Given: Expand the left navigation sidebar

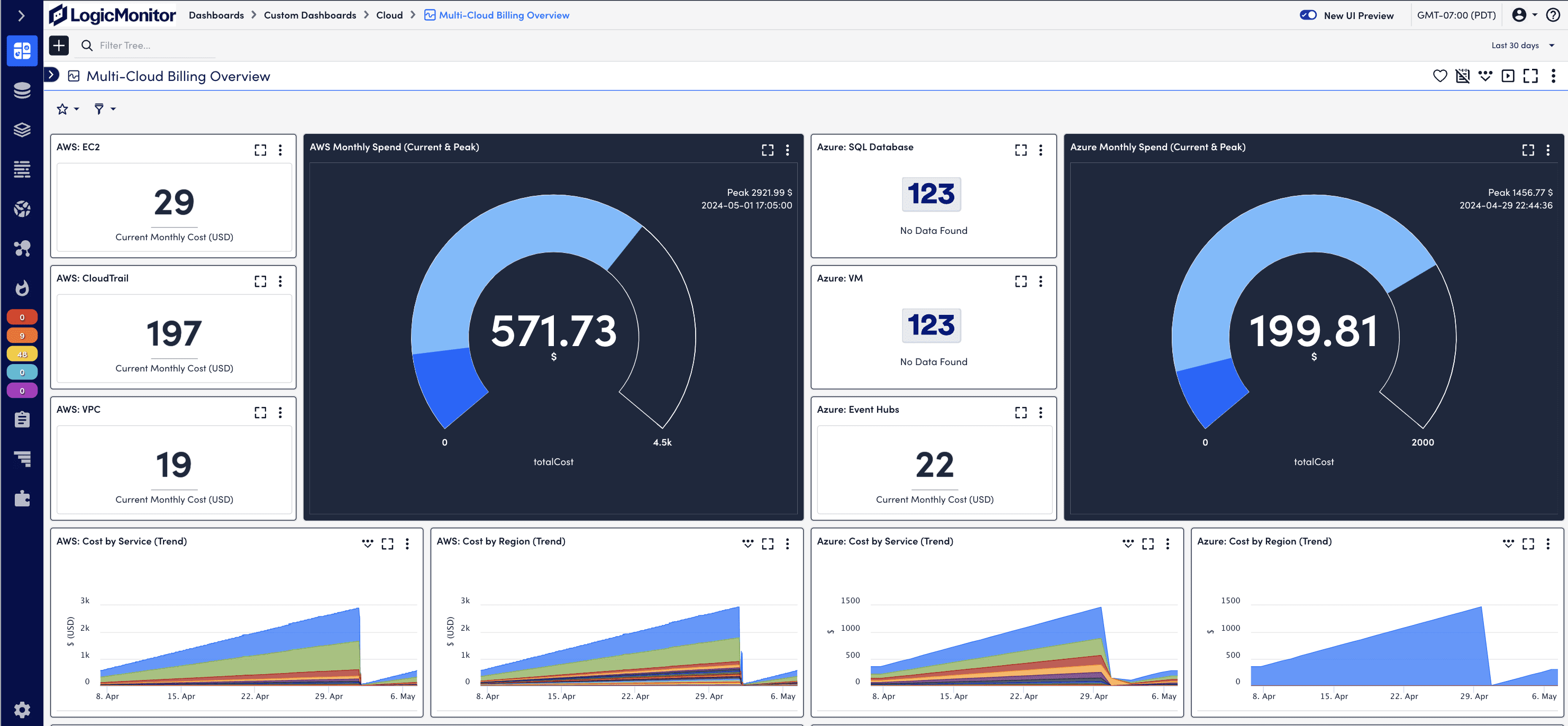Looking at the screenshot, I should click(x=22, y=15).
